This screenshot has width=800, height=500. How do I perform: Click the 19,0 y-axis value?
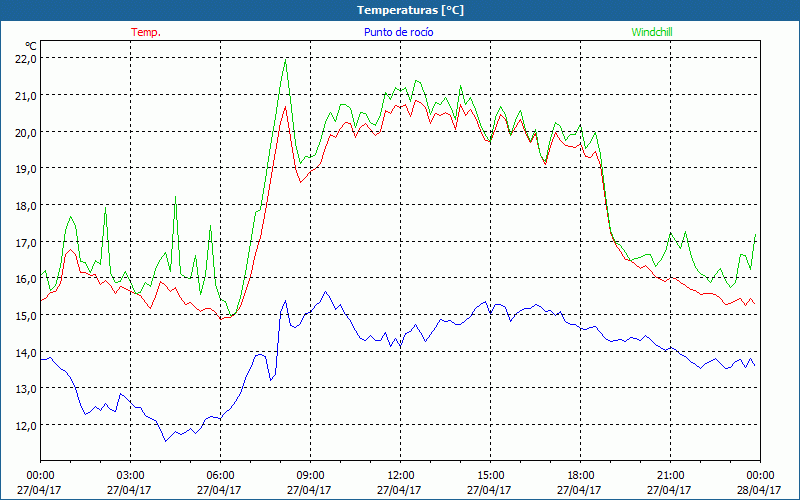26,169
